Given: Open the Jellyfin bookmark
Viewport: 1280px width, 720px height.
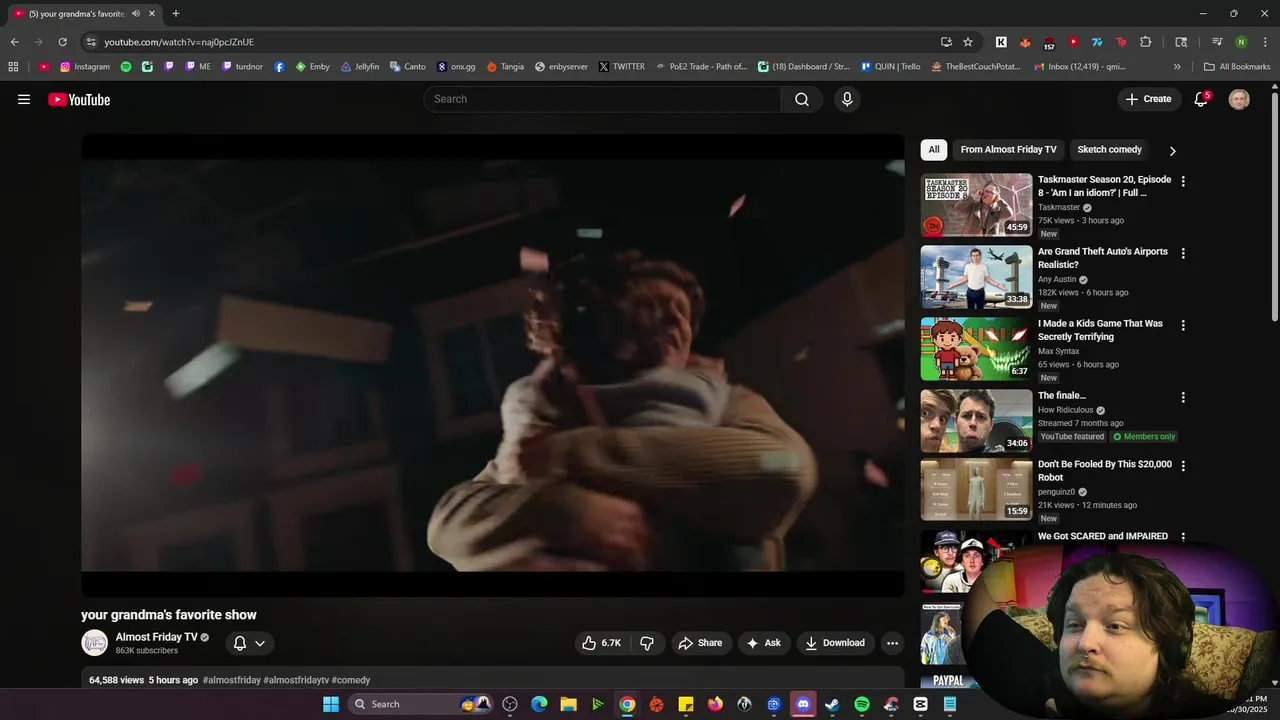Looking at the screenshot, I should tap(360, 67).
